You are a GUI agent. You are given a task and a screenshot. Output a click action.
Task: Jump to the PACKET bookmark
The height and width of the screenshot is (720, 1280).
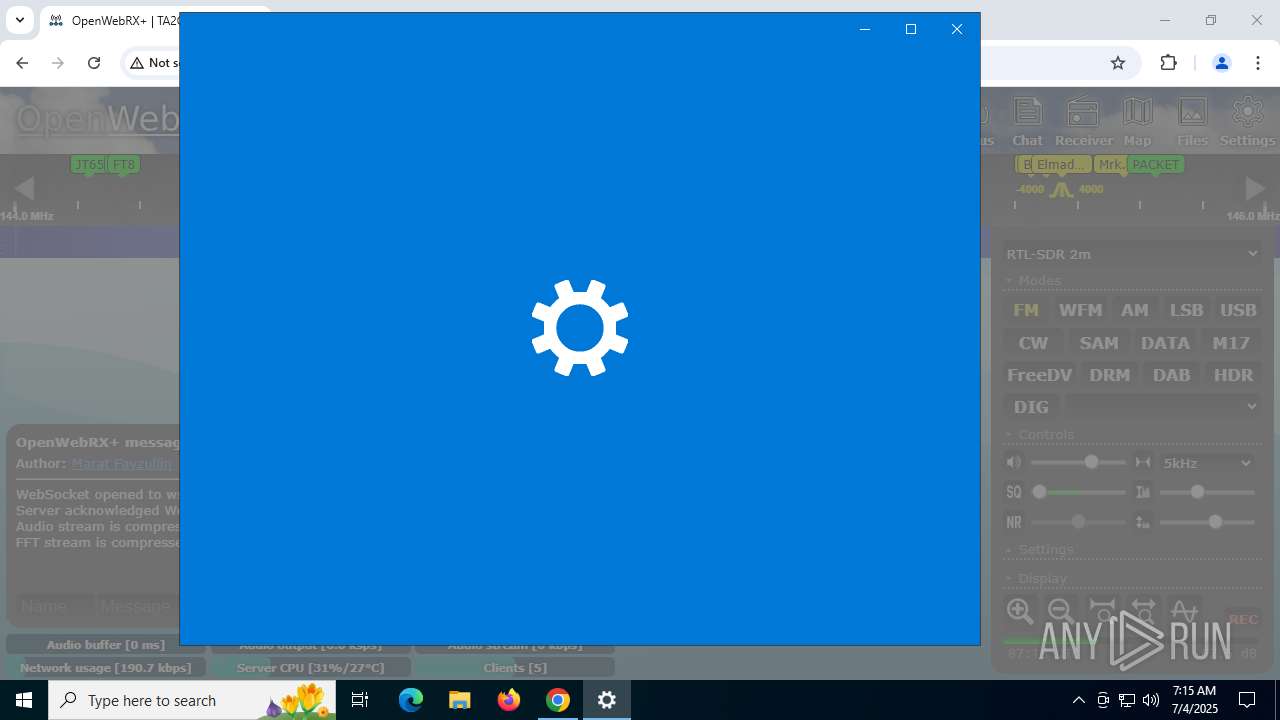tap(1155, 165)
